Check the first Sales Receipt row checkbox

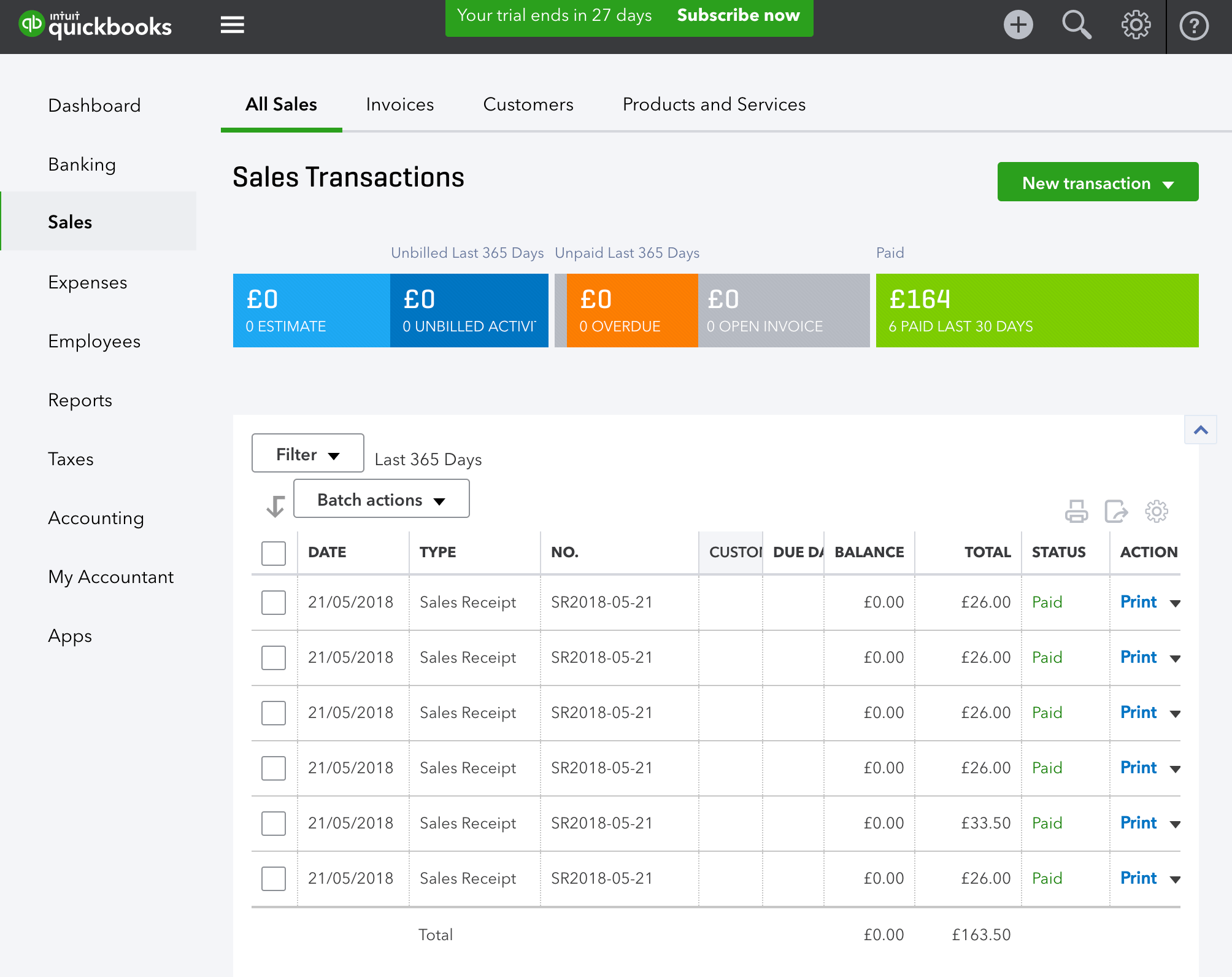coord(274,603)
